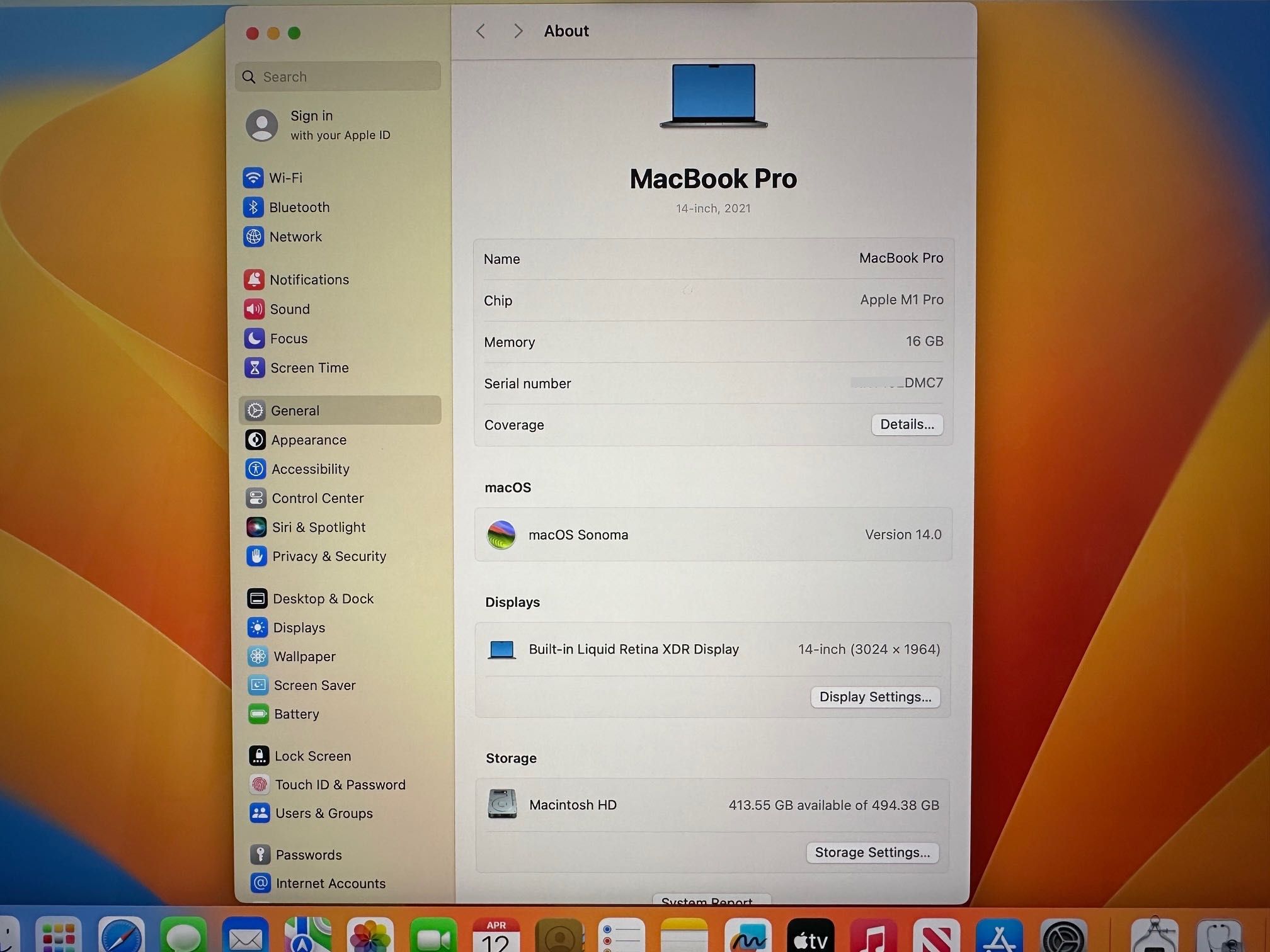Click the macOS Sonoma icon

(501, 535)
